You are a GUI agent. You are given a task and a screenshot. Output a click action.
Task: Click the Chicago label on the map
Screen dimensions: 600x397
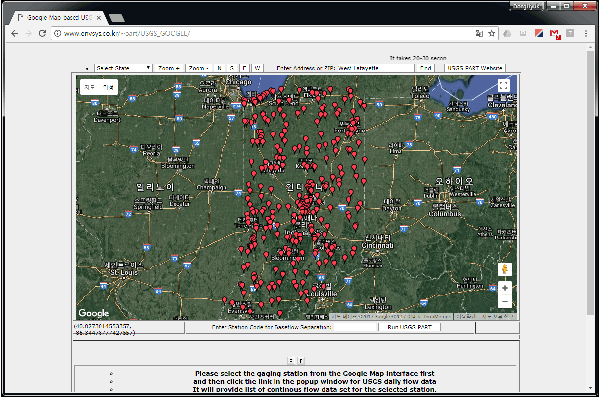point(239,82)
